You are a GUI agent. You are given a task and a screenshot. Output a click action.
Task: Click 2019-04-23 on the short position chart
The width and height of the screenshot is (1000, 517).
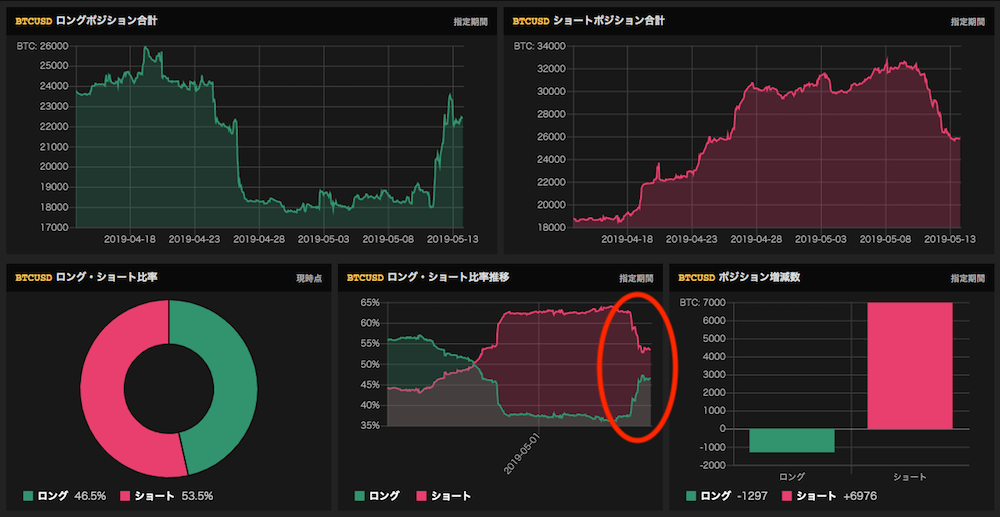point(692,240)
